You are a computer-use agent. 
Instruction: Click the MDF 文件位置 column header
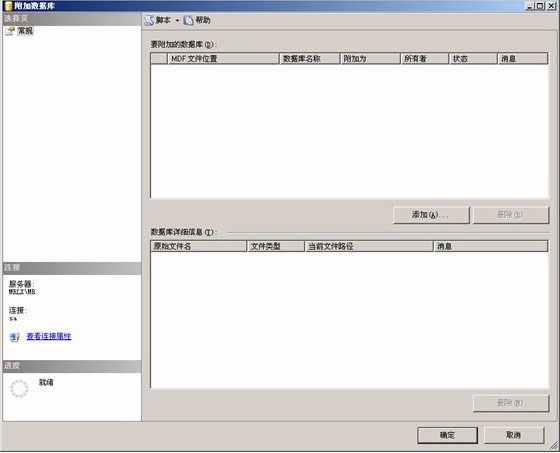[x=223, y=59]
